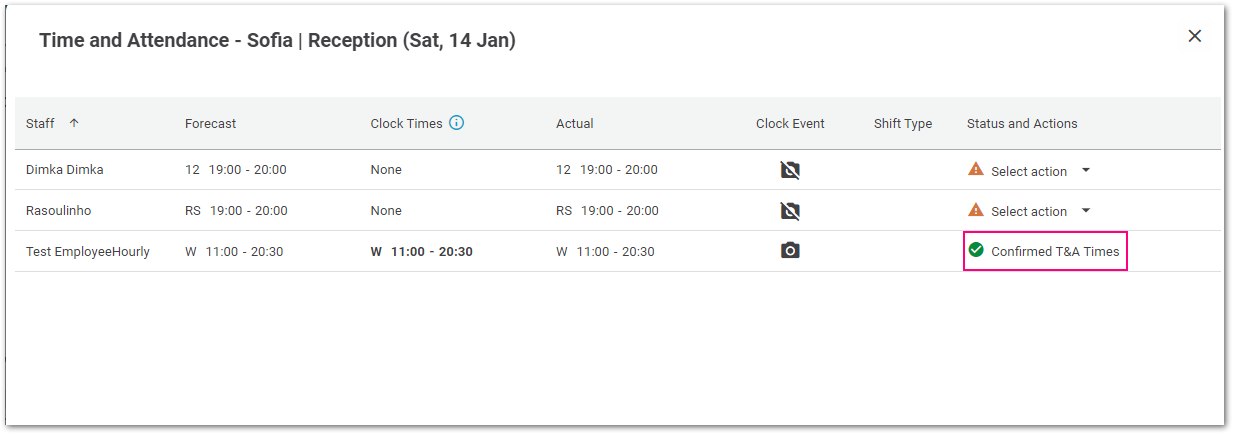Close the Time and Attendance dialog
This screenshot has width=1233, height=434.
(x=1194, y=36)
